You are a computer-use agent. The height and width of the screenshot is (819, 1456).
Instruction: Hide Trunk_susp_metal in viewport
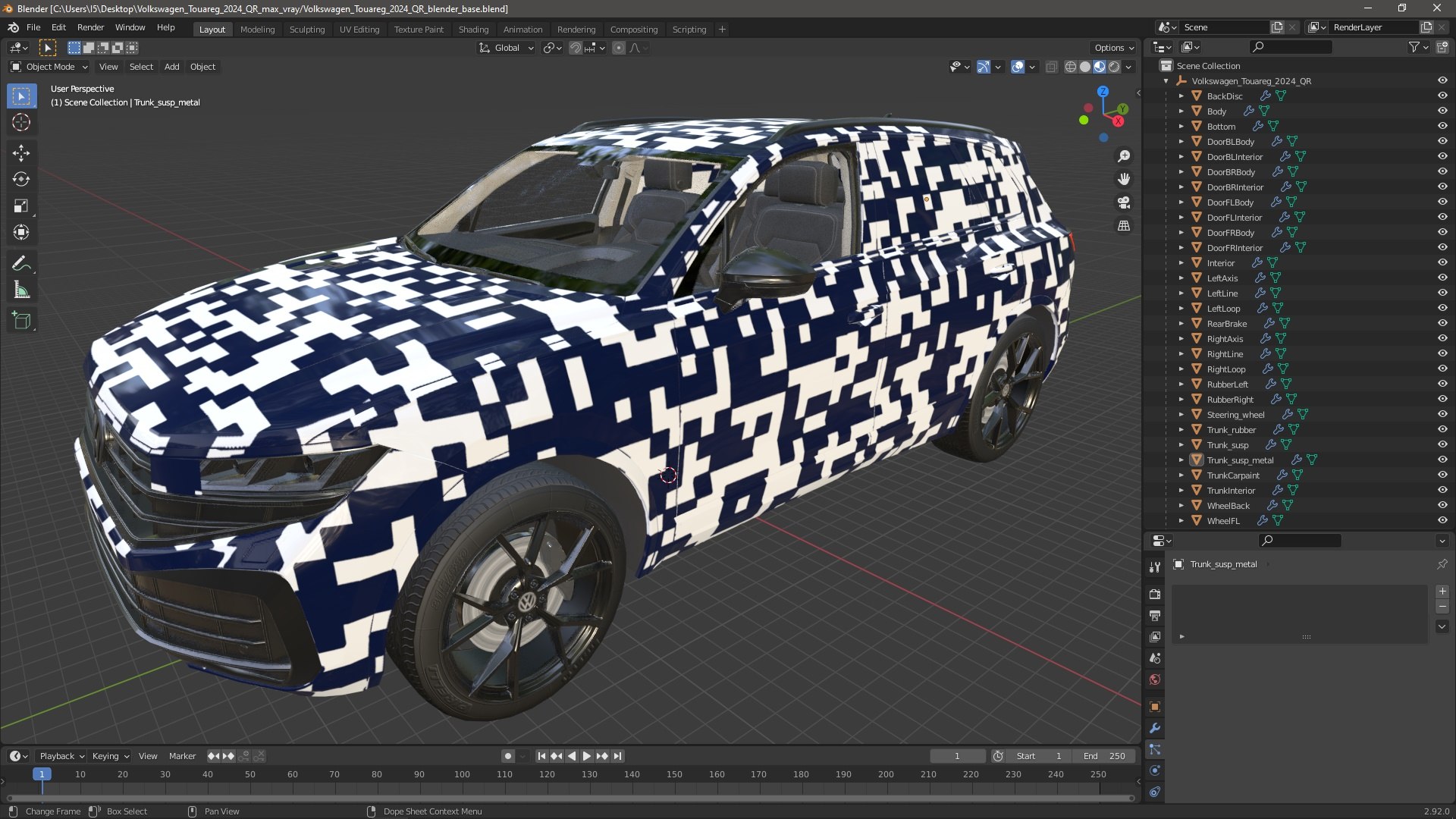point(1442,460)
